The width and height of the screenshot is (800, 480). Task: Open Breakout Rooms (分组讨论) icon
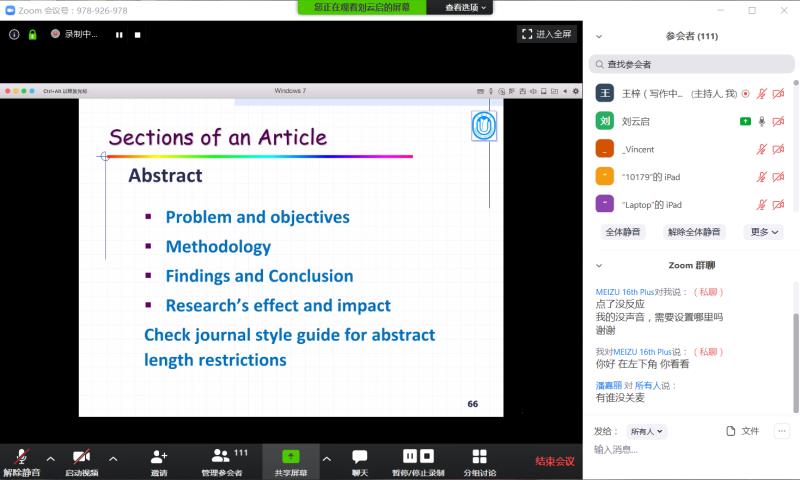(479, 460)
